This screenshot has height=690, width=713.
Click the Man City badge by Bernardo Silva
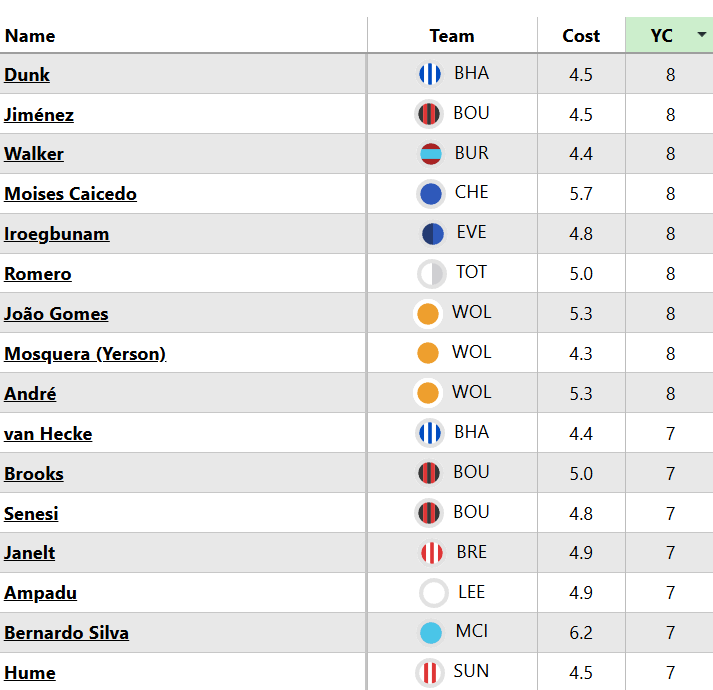tap(431, 633)
